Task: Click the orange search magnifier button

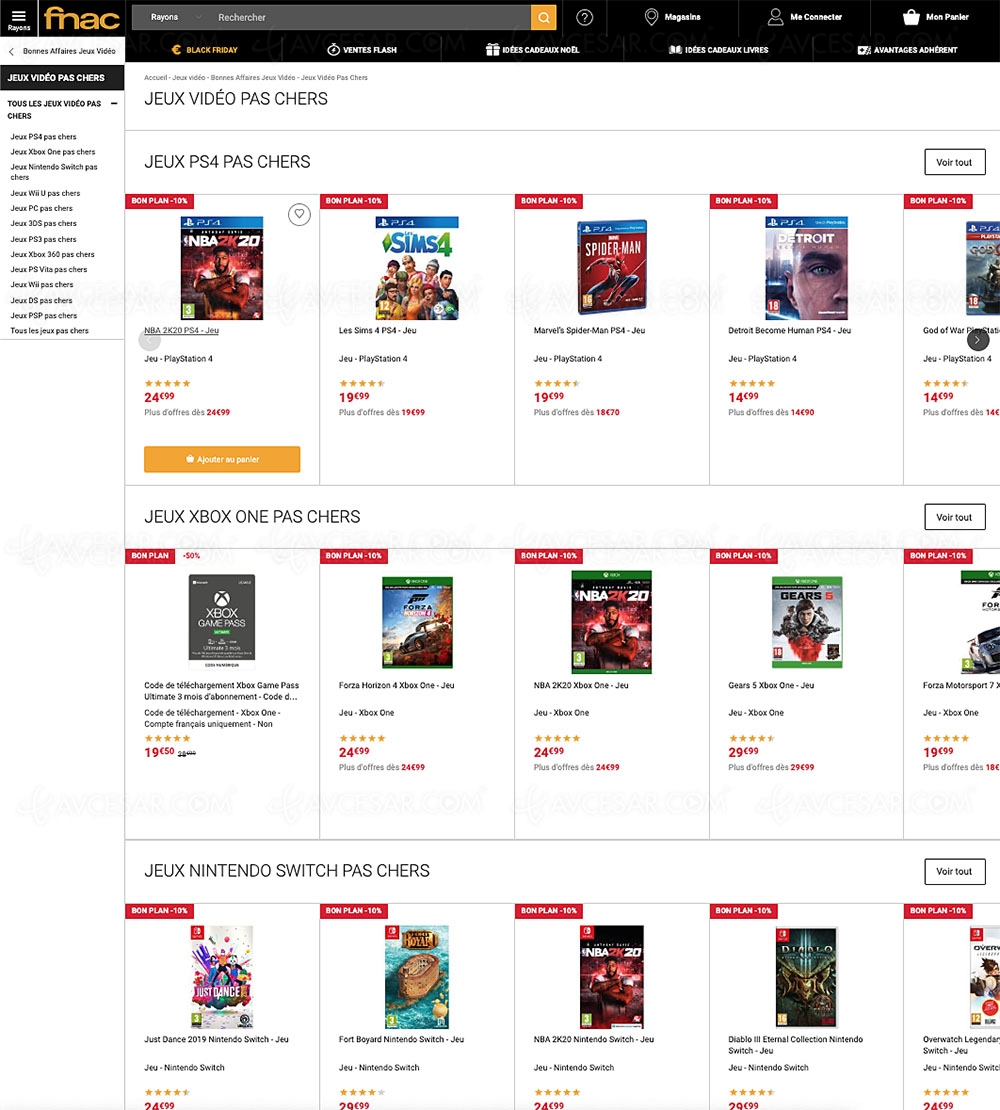Action: point(543,17)
